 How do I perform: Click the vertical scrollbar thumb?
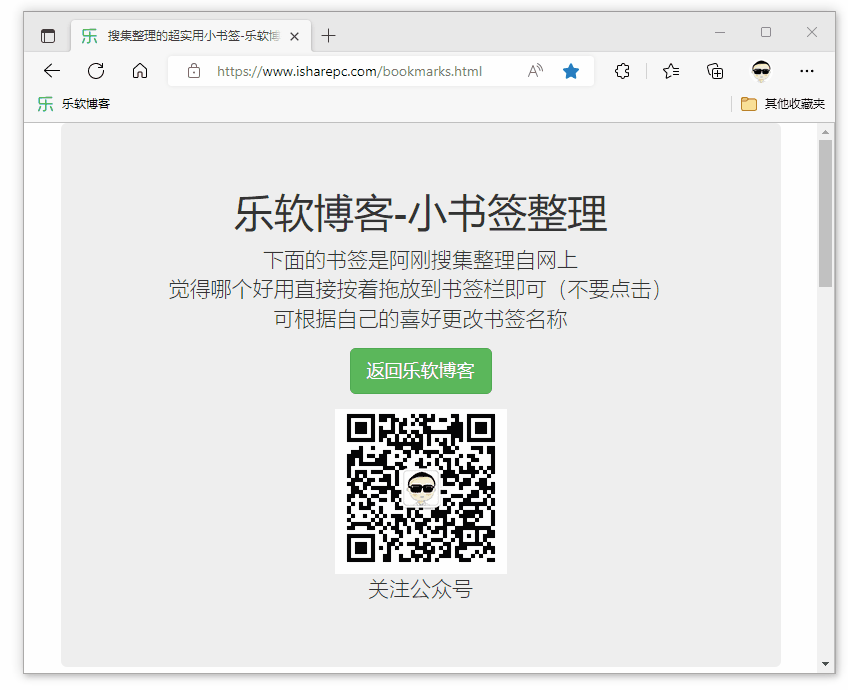pyautogui.click(x=825, y=214)
